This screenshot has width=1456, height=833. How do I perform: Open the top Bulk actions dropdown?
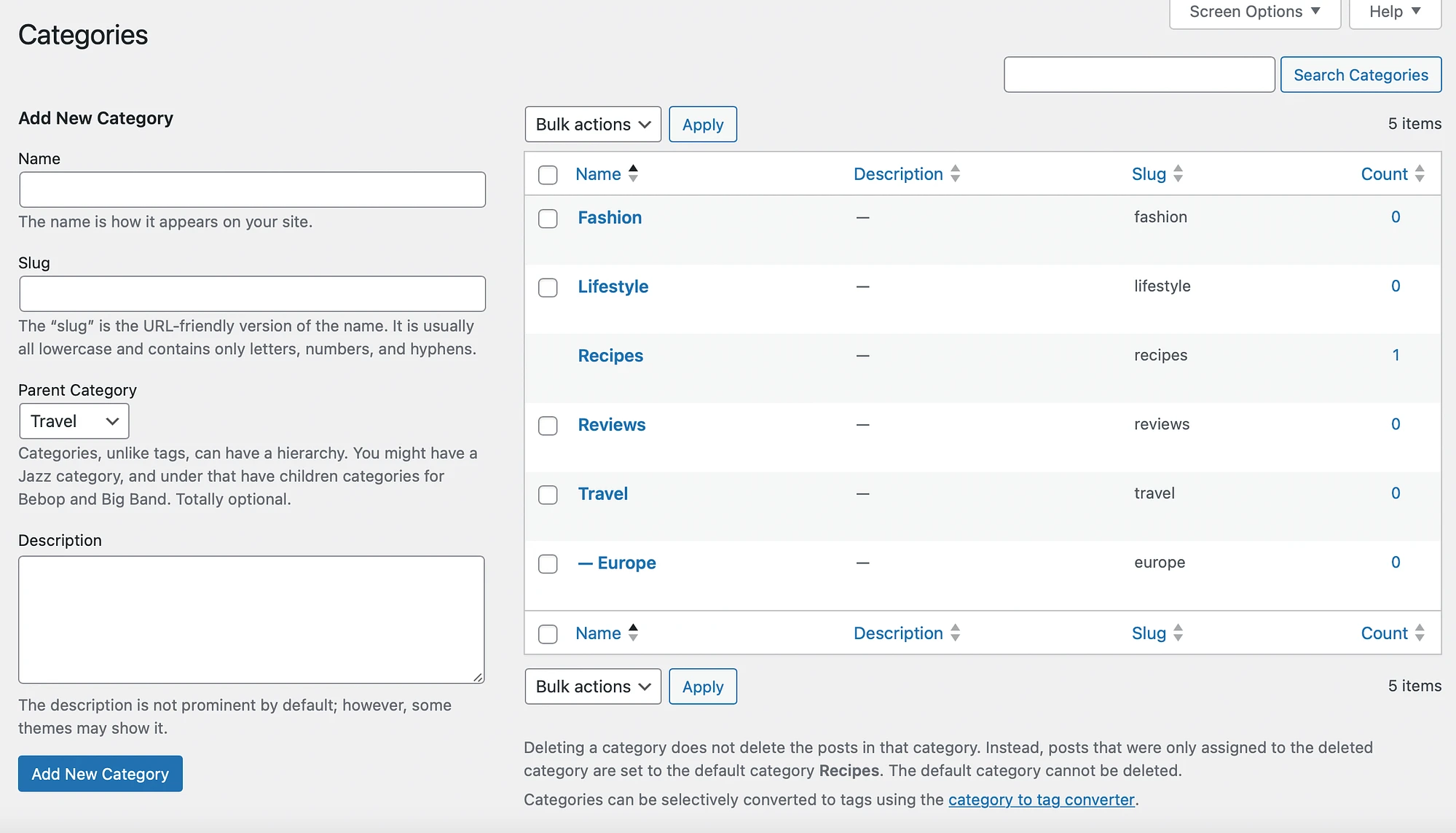[x=590, y=124]
